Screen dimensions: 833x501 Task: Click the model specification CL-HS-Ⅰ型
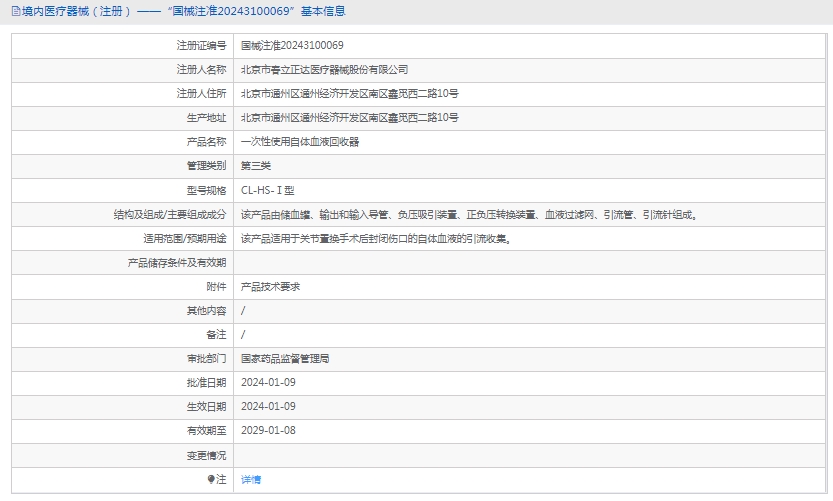click(x=267, y=190)
